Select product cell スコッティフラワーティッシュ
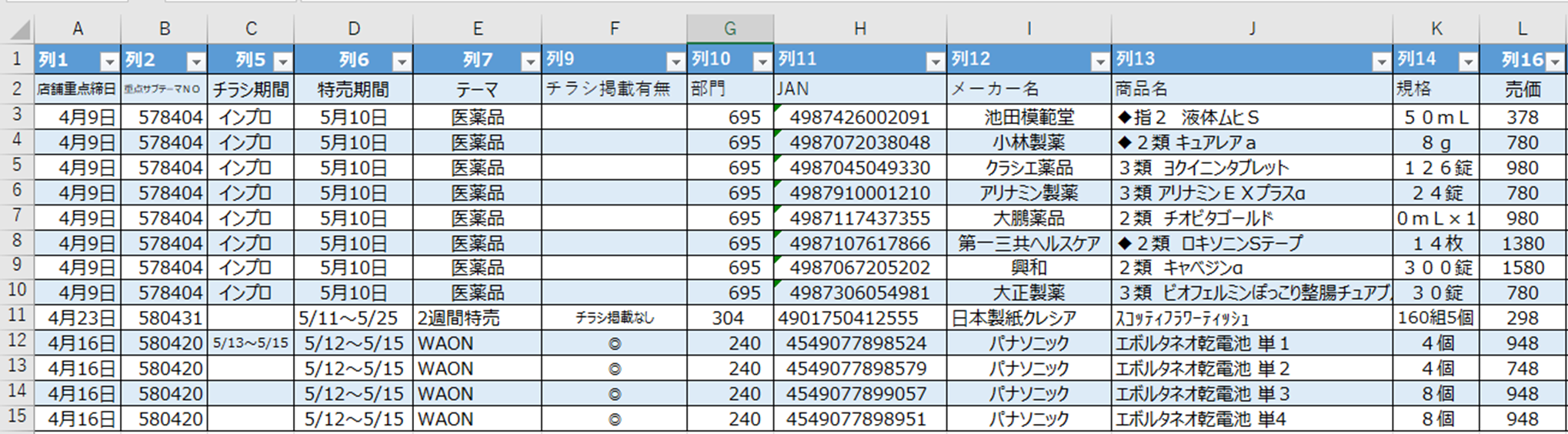This screenshot has width=1568, height=434. [x=1252, y=318]
